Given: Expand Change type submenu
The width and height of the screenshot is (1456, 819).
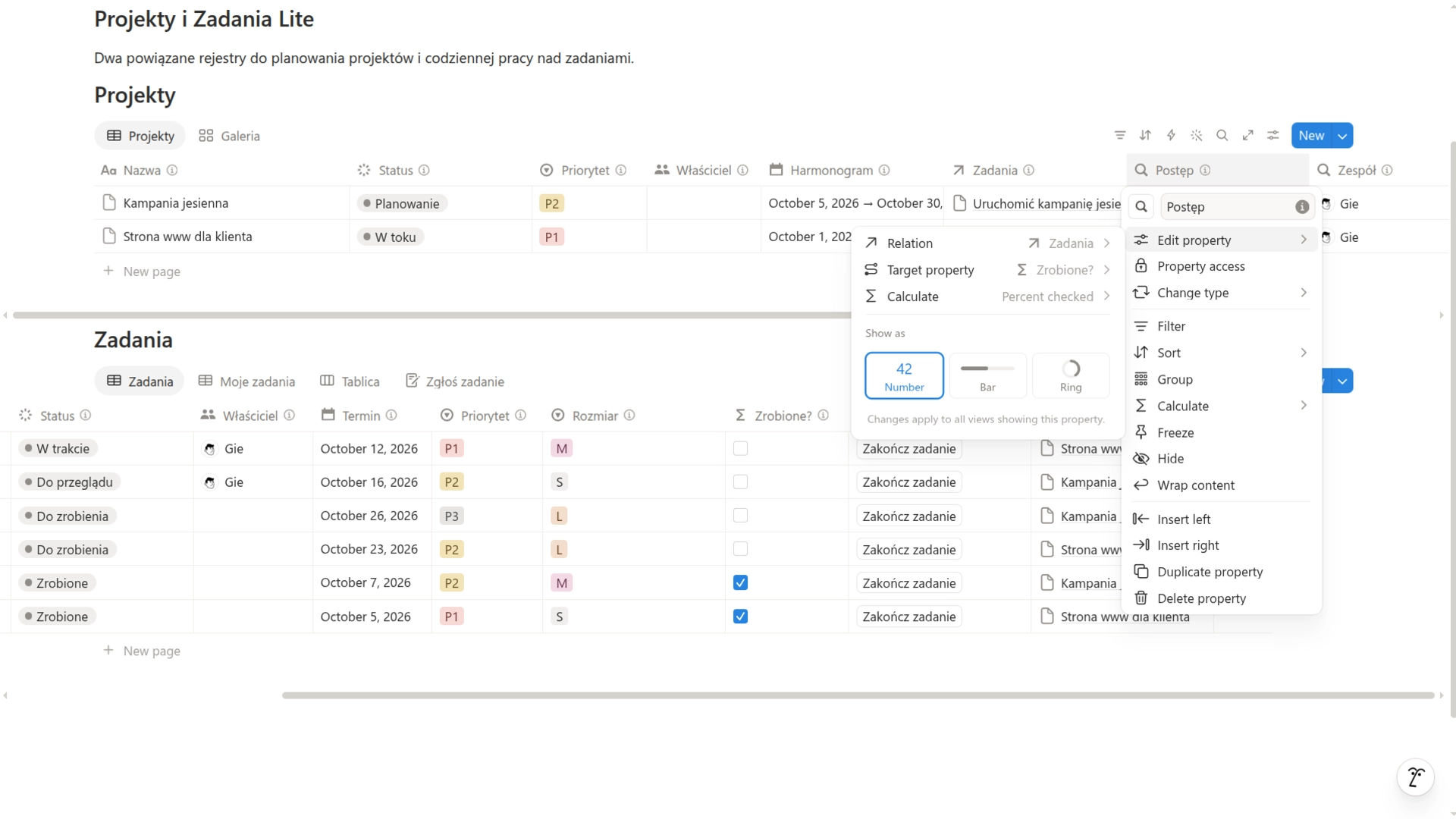Looking at the screenshot, I should pos(1221,293).
